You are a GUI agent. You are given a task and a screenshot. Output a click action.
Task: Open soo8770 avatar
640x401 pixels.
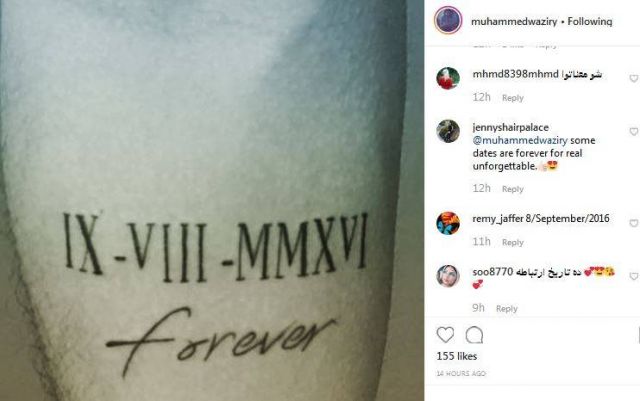point(448,276)
